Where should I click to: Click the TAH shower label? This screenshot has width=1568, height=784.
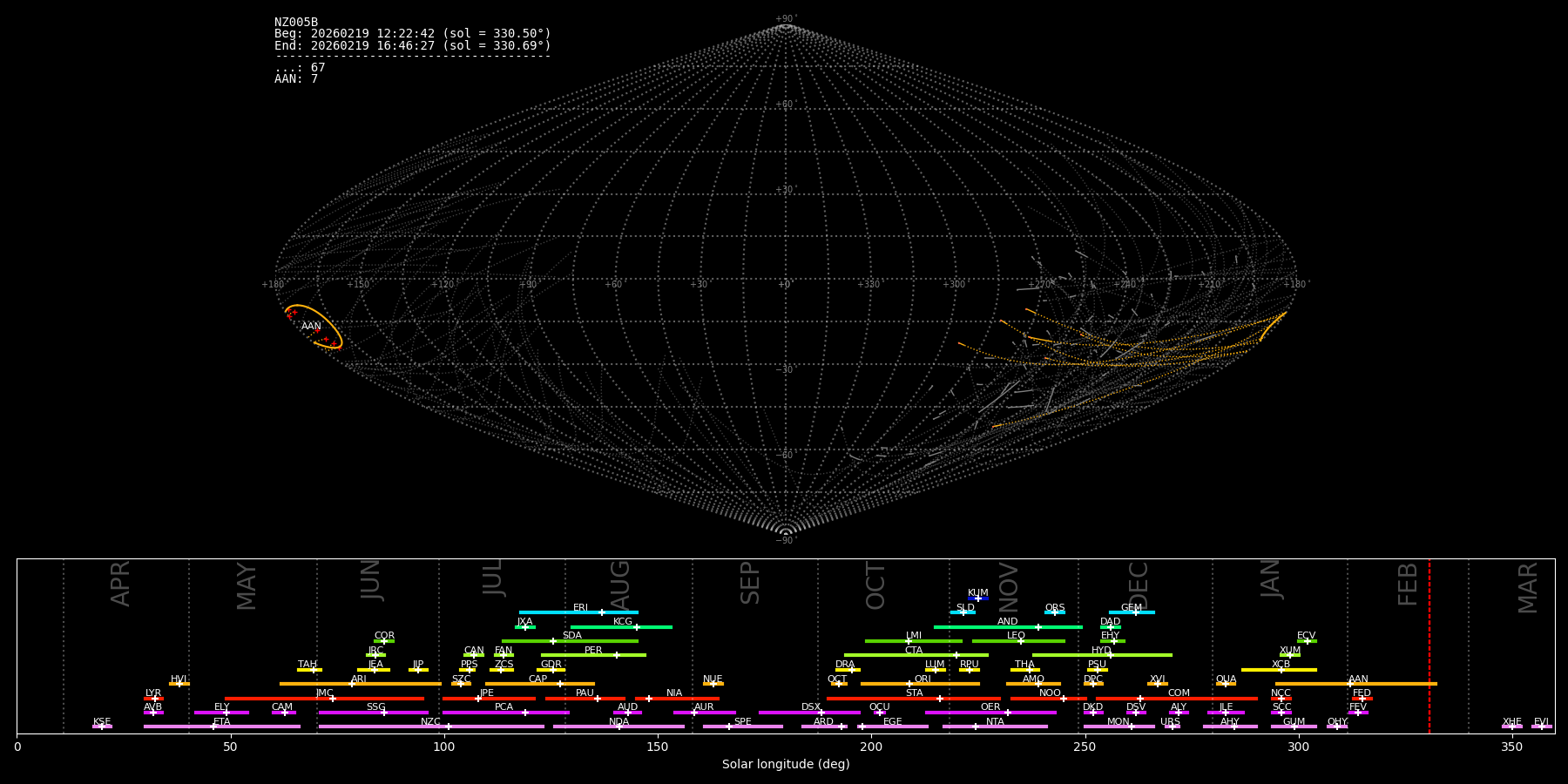(x=308, y=665)
